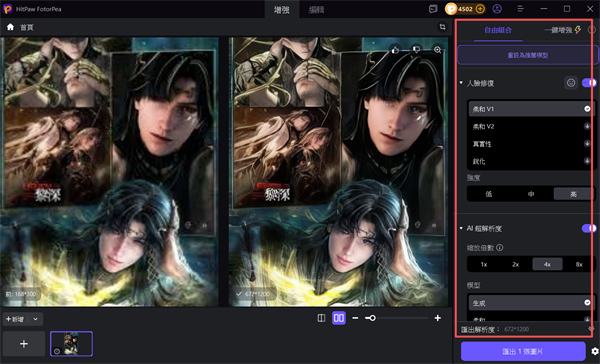Viewport: 600px width, 364px height.
Task: Click the 匯出 1 張圖片 export button
Action: (x=523, y=351)
